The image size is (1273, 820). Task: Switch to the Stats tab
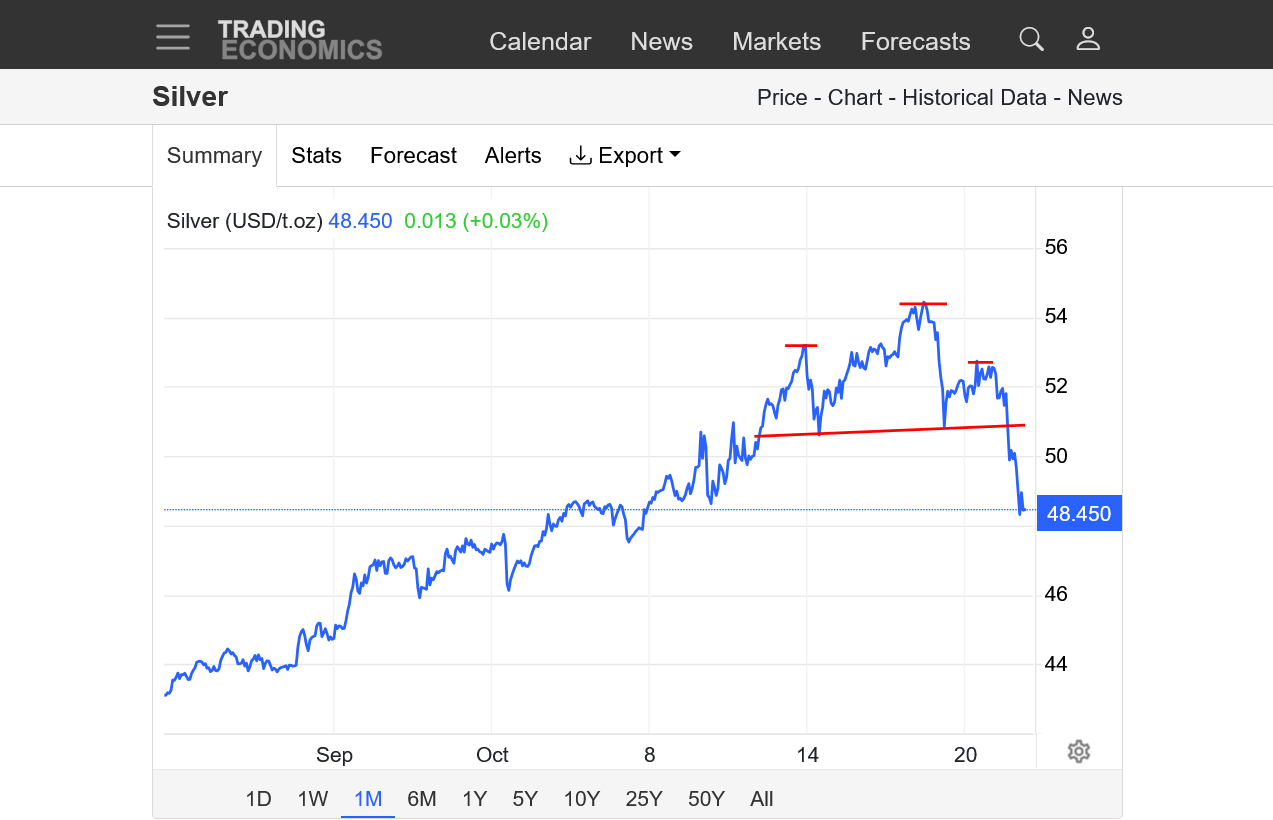tap(316, 156)
